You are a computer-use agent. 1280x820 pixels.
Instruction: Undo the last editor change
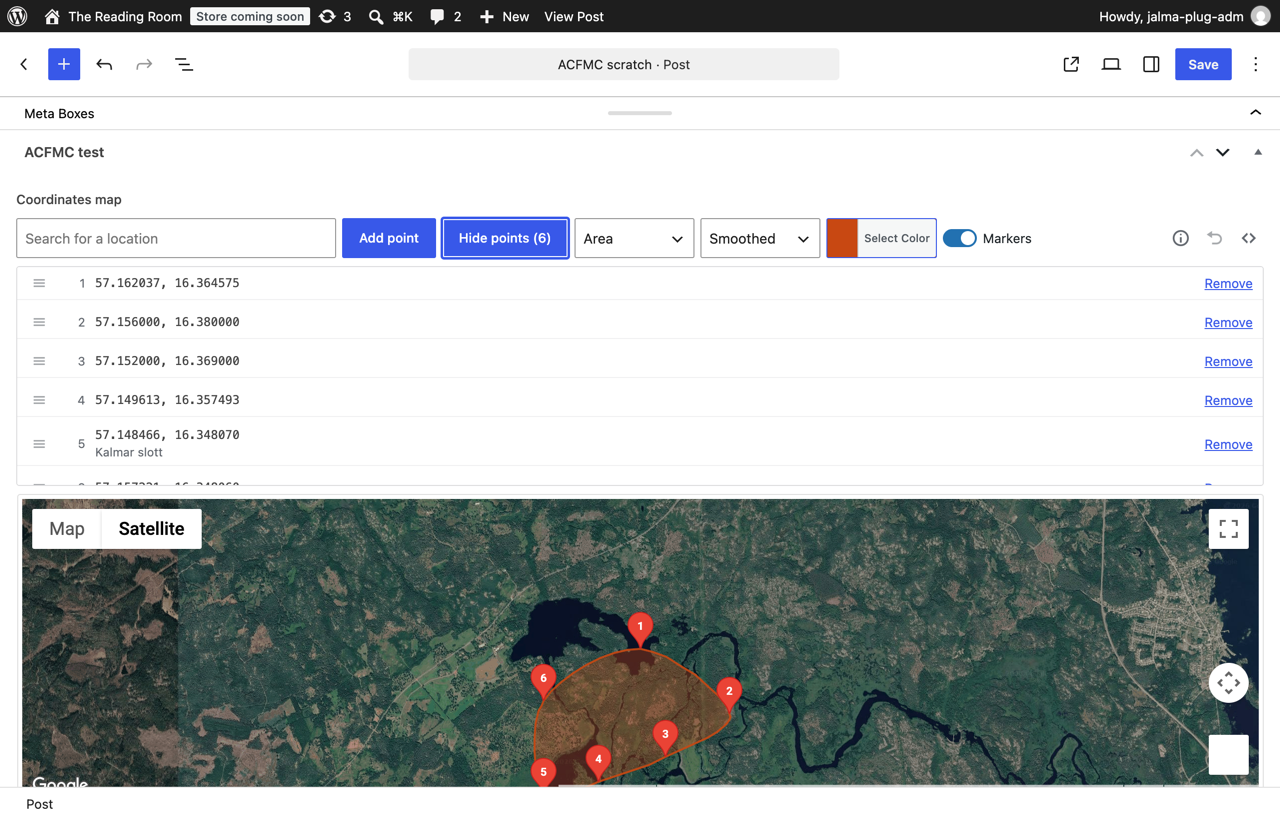pos(104,64)
